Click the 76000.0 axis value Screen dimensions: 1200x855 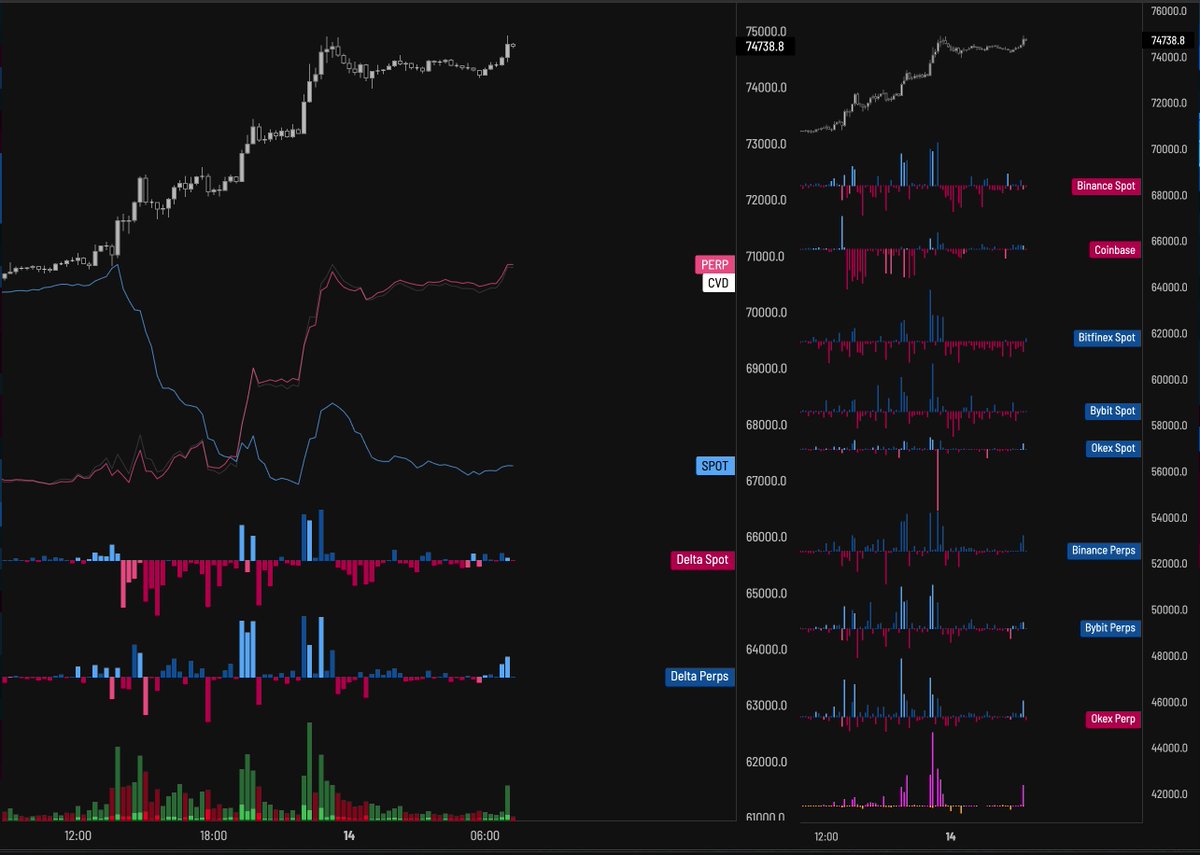[1171, 12]
